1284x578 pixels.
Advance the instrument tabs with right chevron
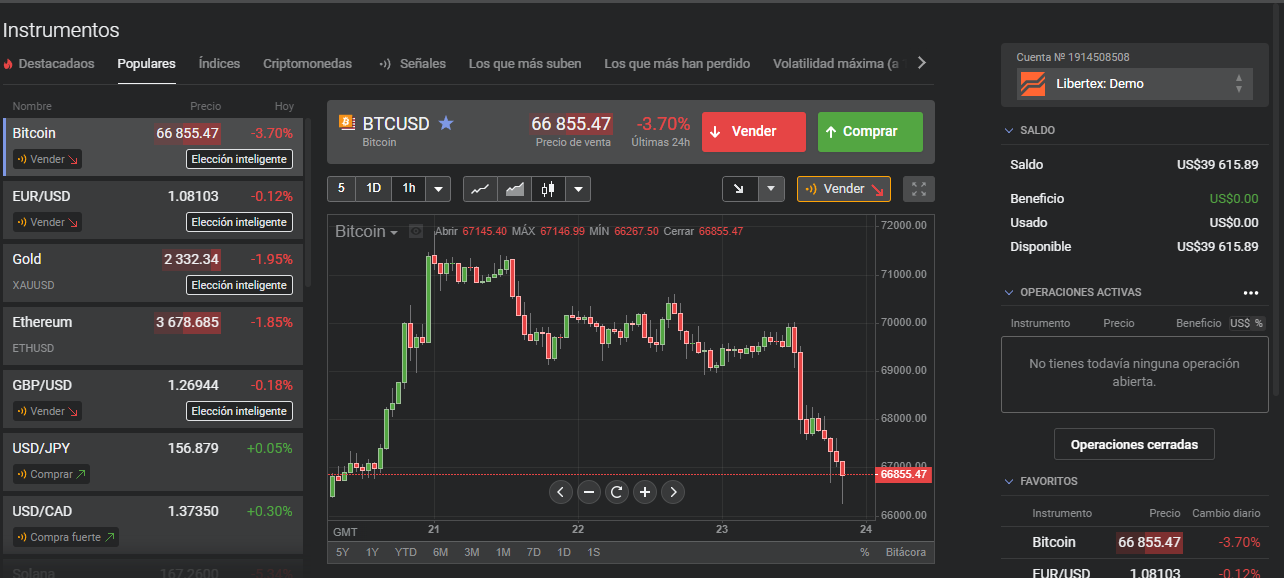point(921,63)
